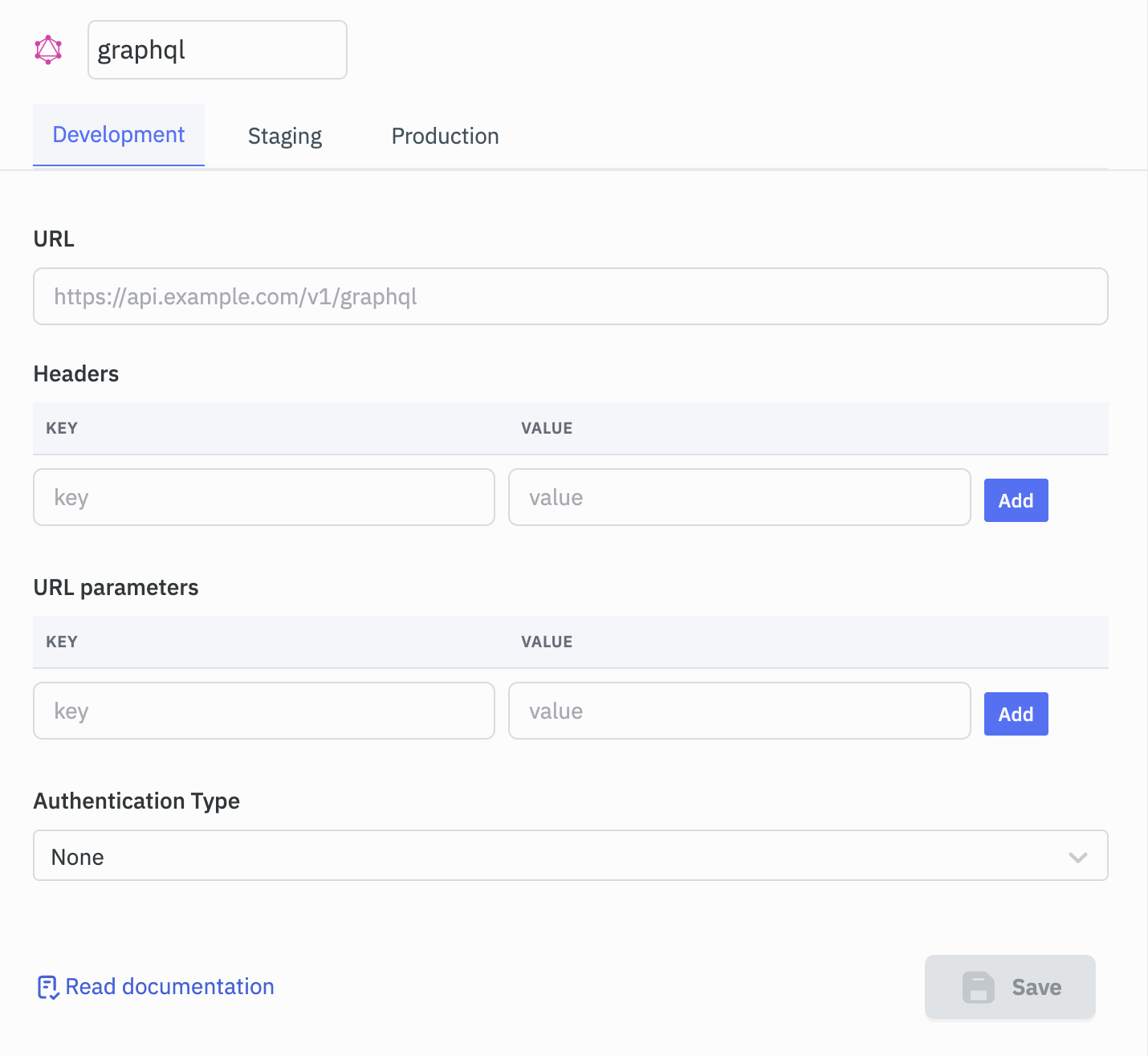Viewport: 1148px width, 1056px height.
Task: Click the Save button
Action: pos(1010,987)
